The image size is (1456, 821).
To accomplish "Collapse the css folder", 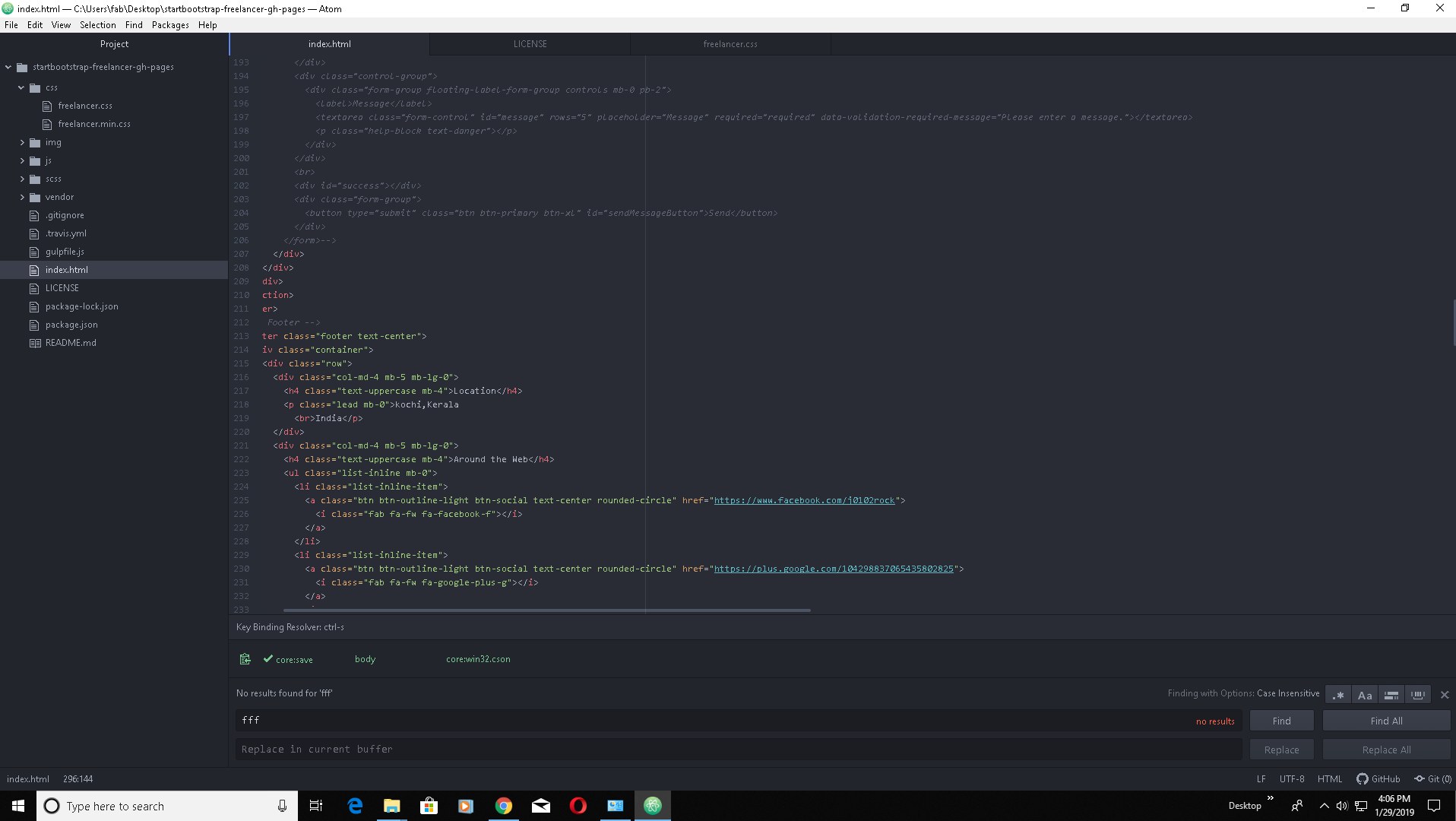I will point(21,87).
